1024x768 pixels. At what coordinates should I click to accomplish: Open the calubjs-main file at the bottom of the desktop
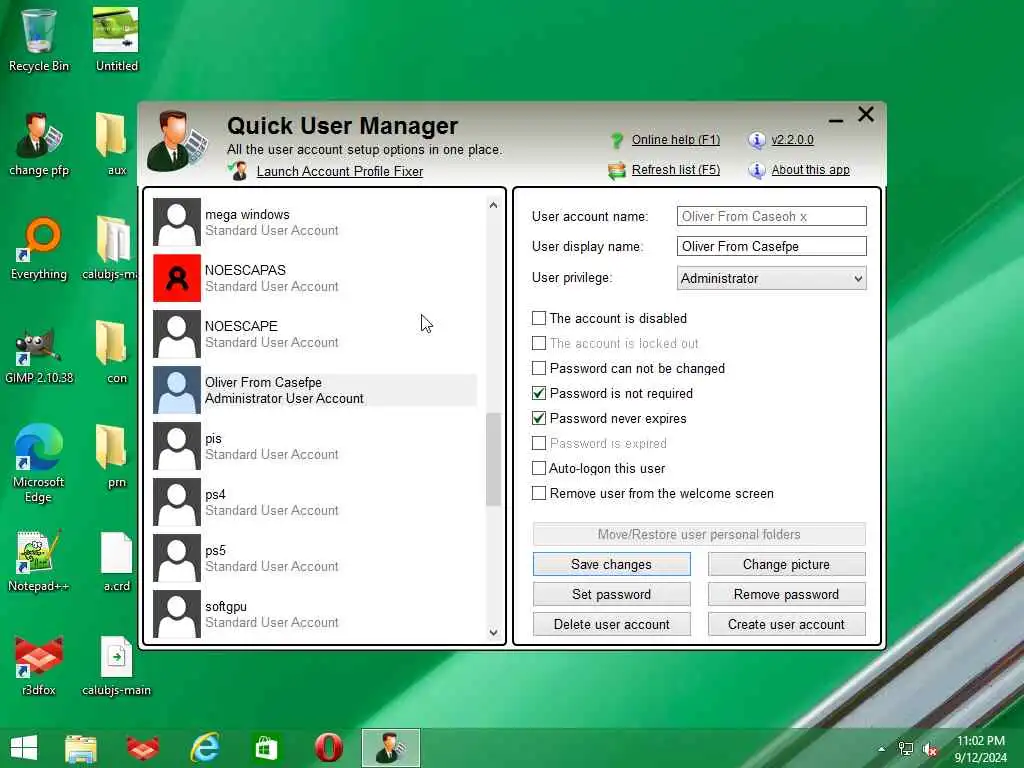pyautogui.click(x=116, y=665)
